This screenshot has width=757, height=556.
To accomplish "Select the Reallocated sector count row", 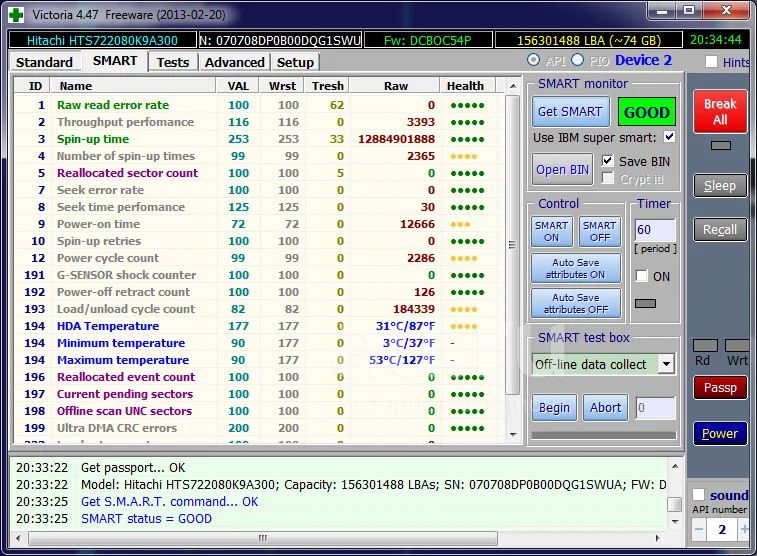I will [258, 173].
